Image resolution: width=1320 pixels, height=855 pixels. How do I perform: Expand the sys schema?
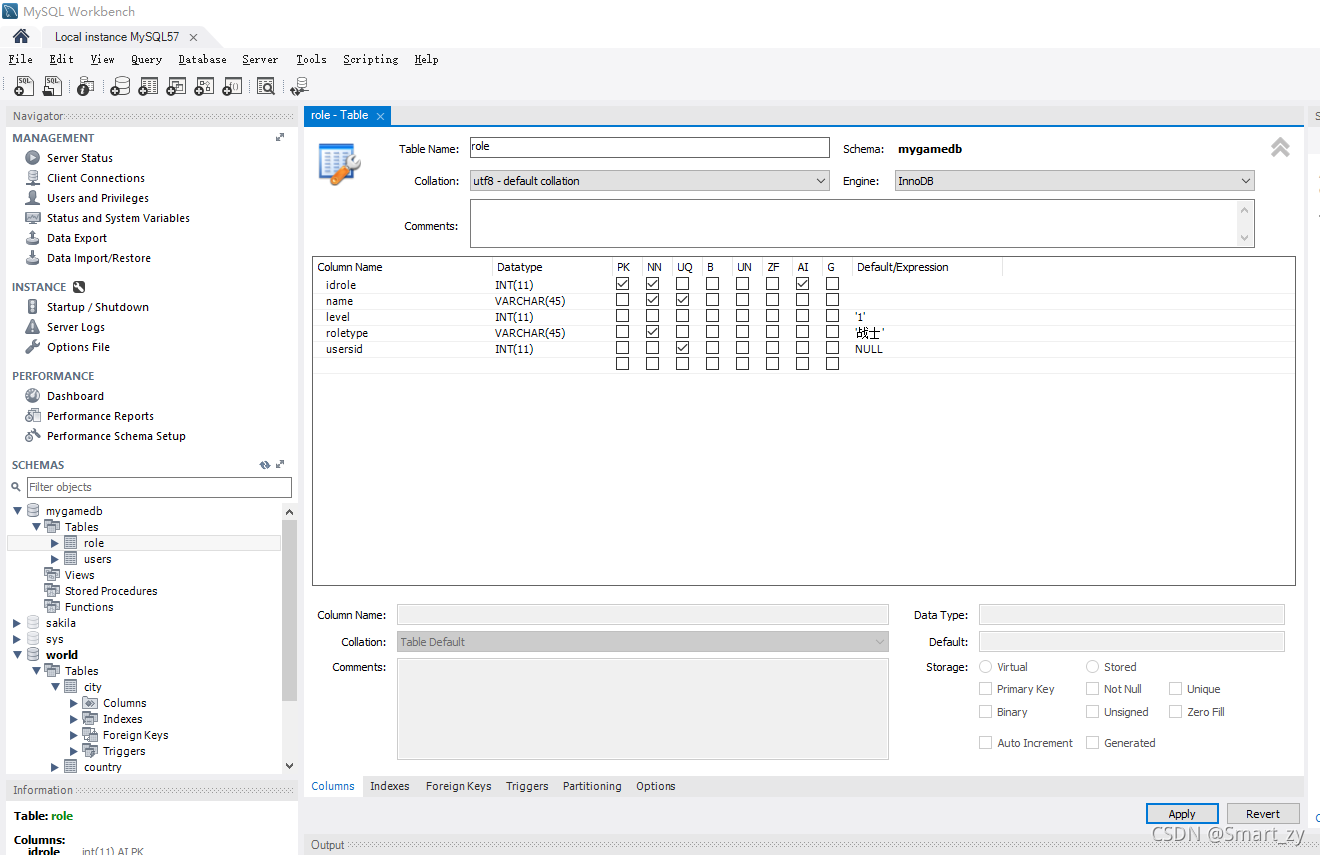18,639
